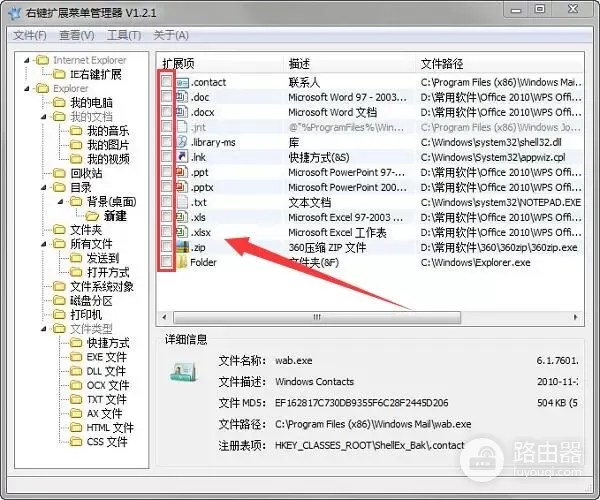Collapse the Internet Explorer tree node
This screenshot has height=500, width=600.
click(26, 60)
